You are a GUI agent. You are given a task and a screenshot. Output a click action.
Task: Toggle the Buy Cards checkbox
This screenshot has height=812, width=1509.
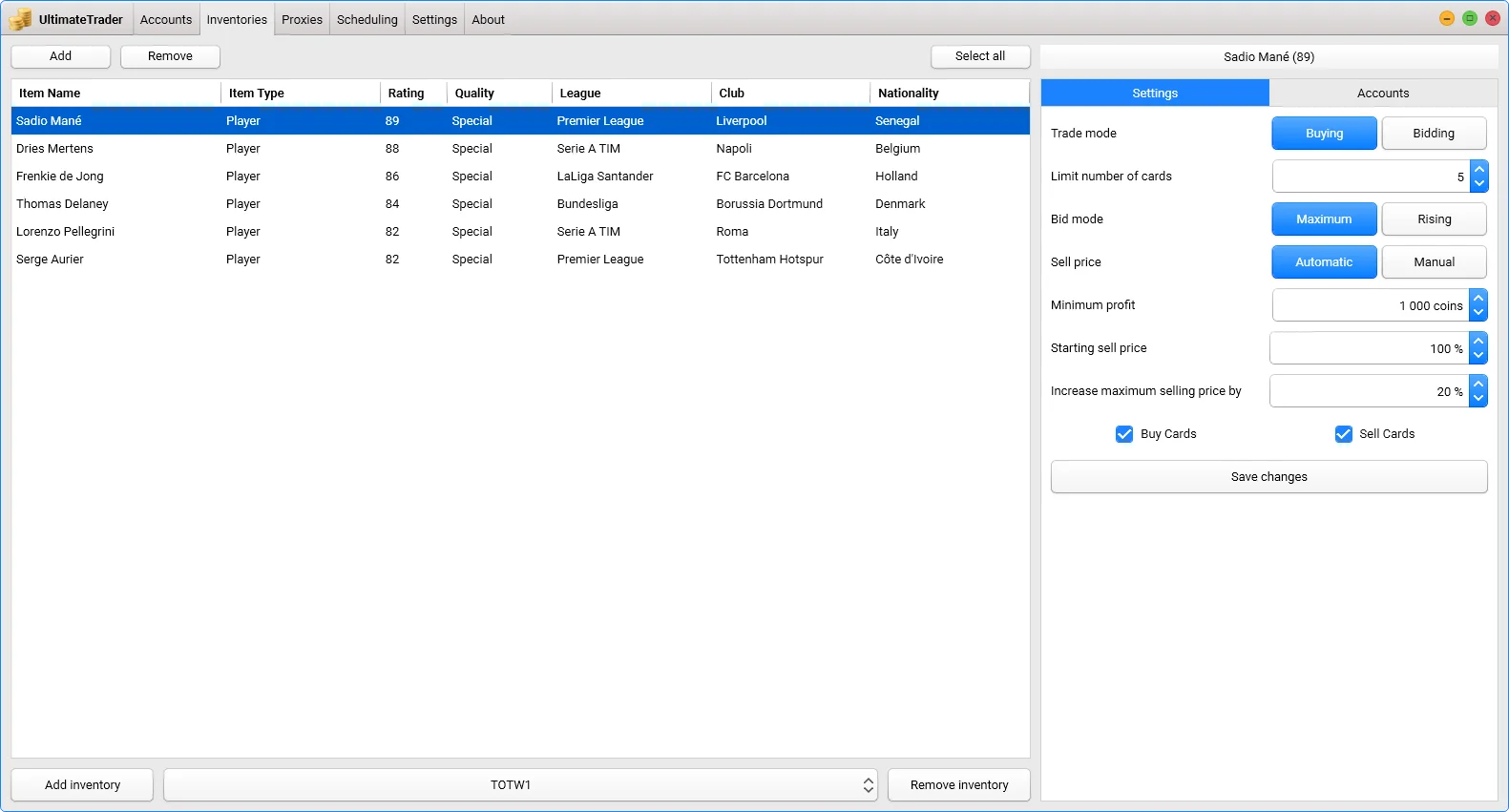(x=1124, y=434)
